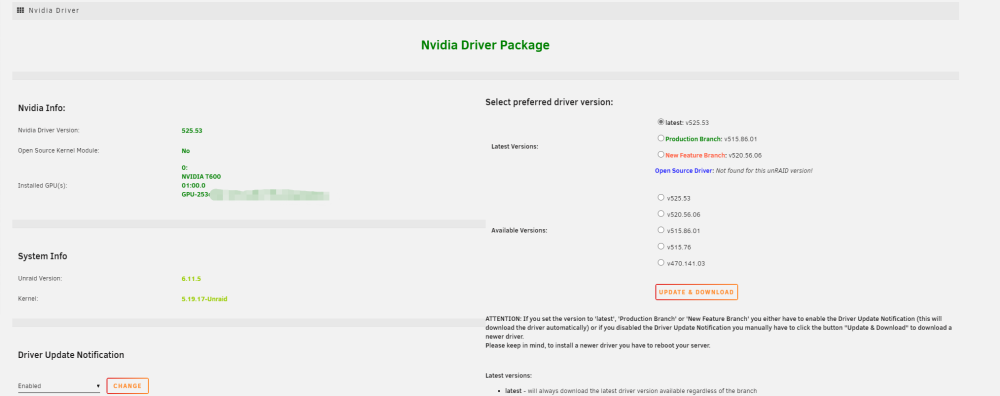Click the driver version value 525.53
This screenshot has width=1000, height=396.
coord(192,131)
